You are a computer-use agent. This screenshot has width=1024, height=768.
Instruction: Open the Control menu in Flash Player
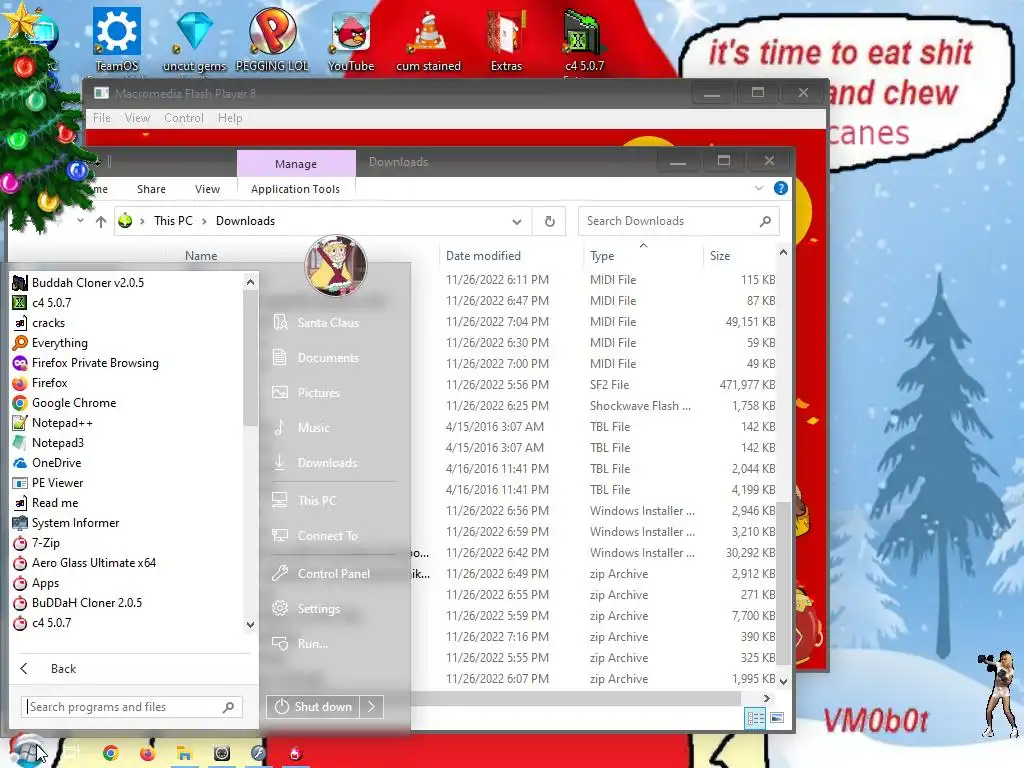pyautogui.click(x=184, y=118)
